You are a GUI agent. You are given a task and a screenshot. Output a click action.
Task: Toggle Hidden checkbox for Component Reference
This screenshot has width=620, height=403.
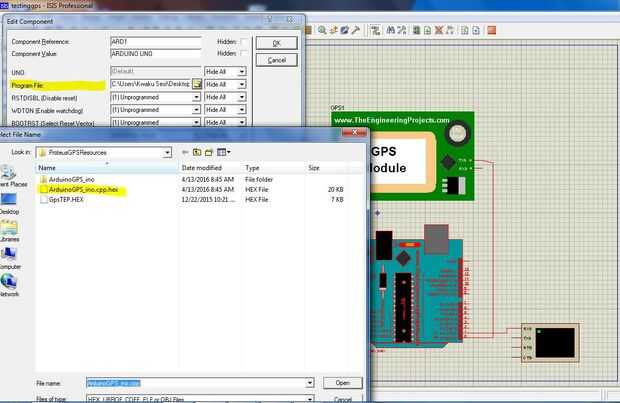(x=244, y=42)
